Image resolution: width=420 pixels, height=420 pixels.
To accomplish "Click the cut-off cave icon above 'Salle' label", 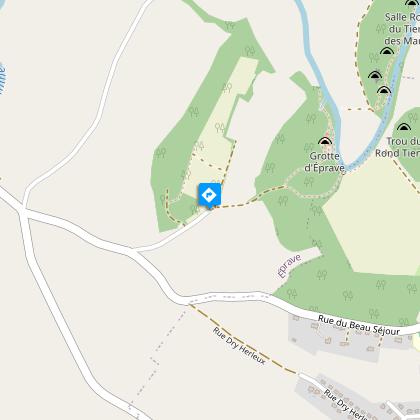I will (x=412, y=3).
